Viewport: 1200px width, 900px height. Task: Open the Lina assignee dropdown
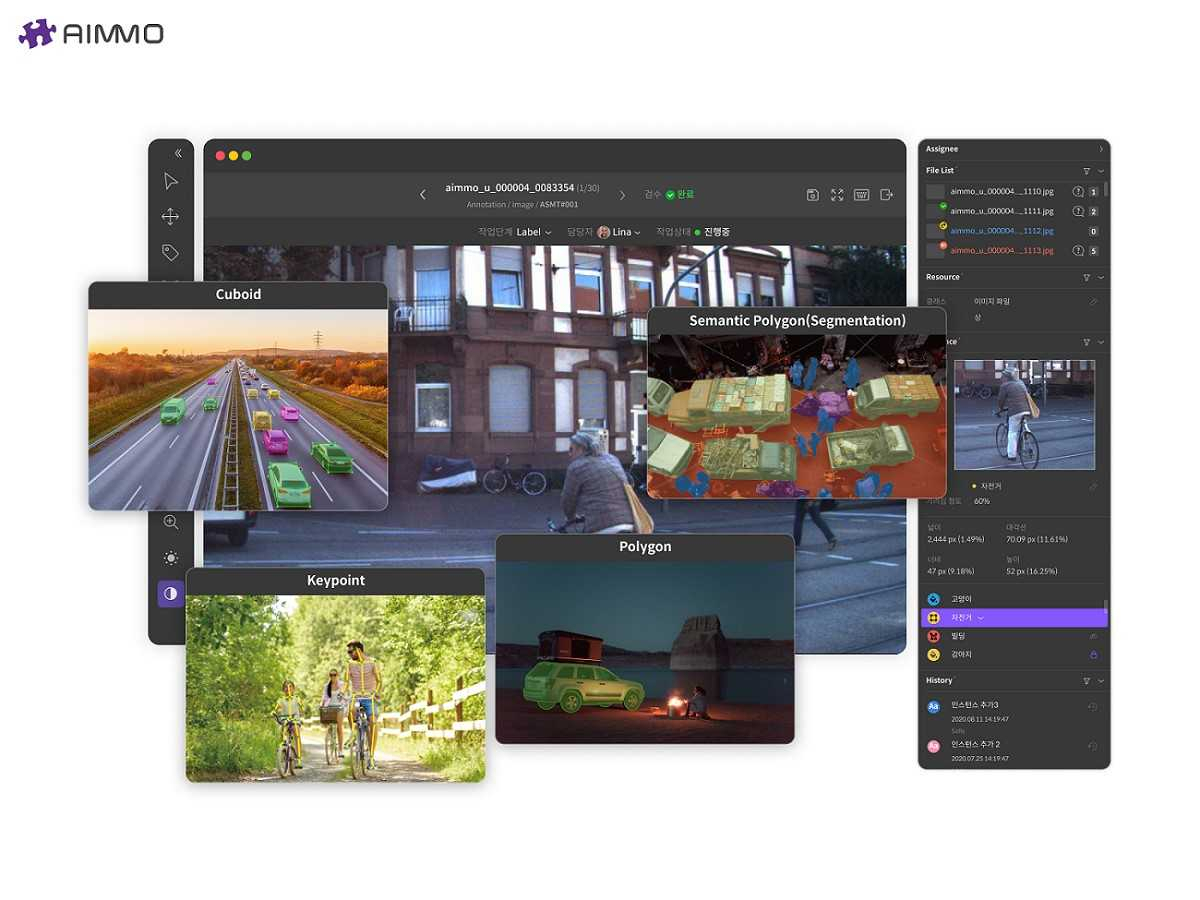(x=620, y=232)
